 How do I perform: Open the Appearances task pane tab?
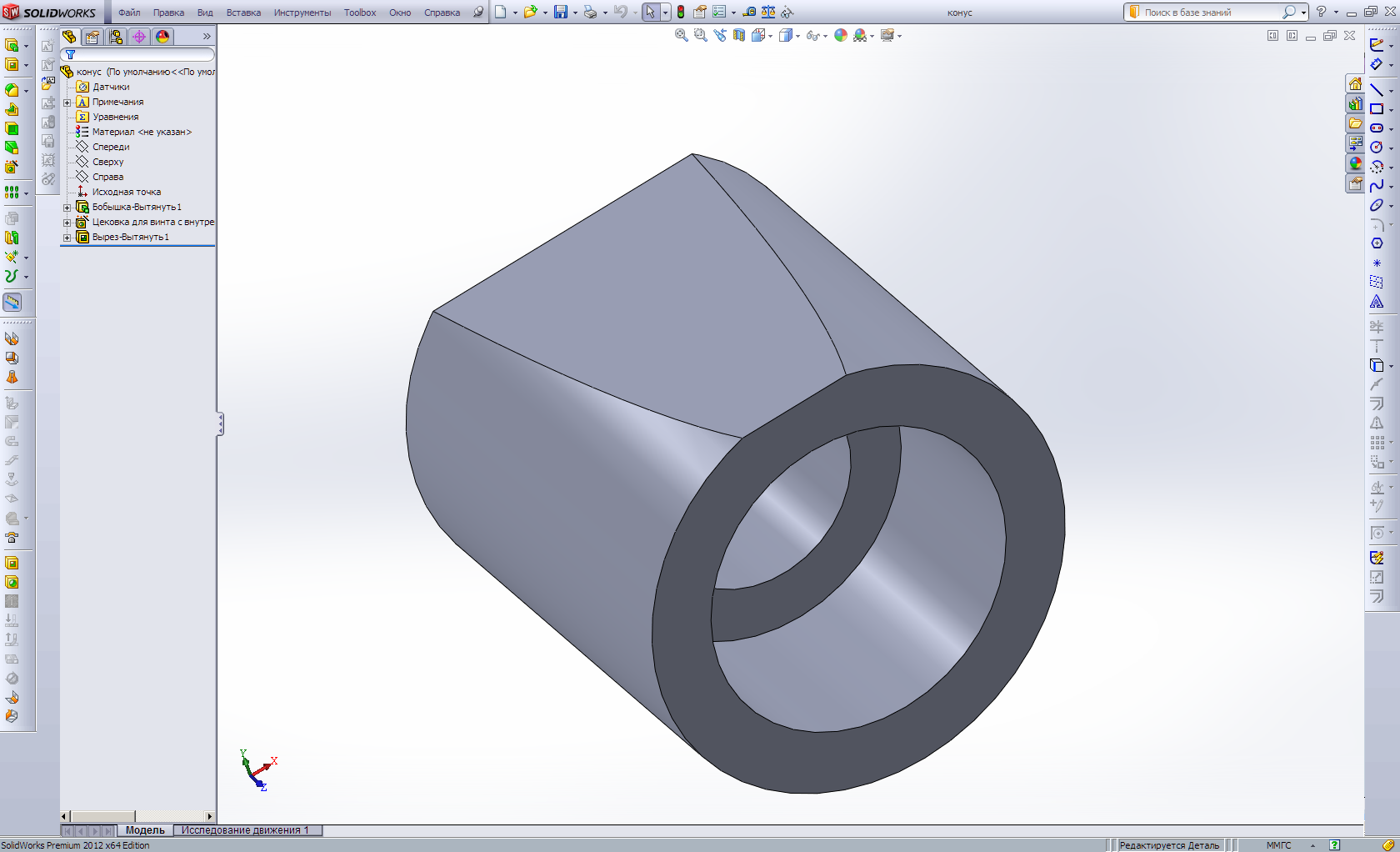click(x=1356, y=164)
